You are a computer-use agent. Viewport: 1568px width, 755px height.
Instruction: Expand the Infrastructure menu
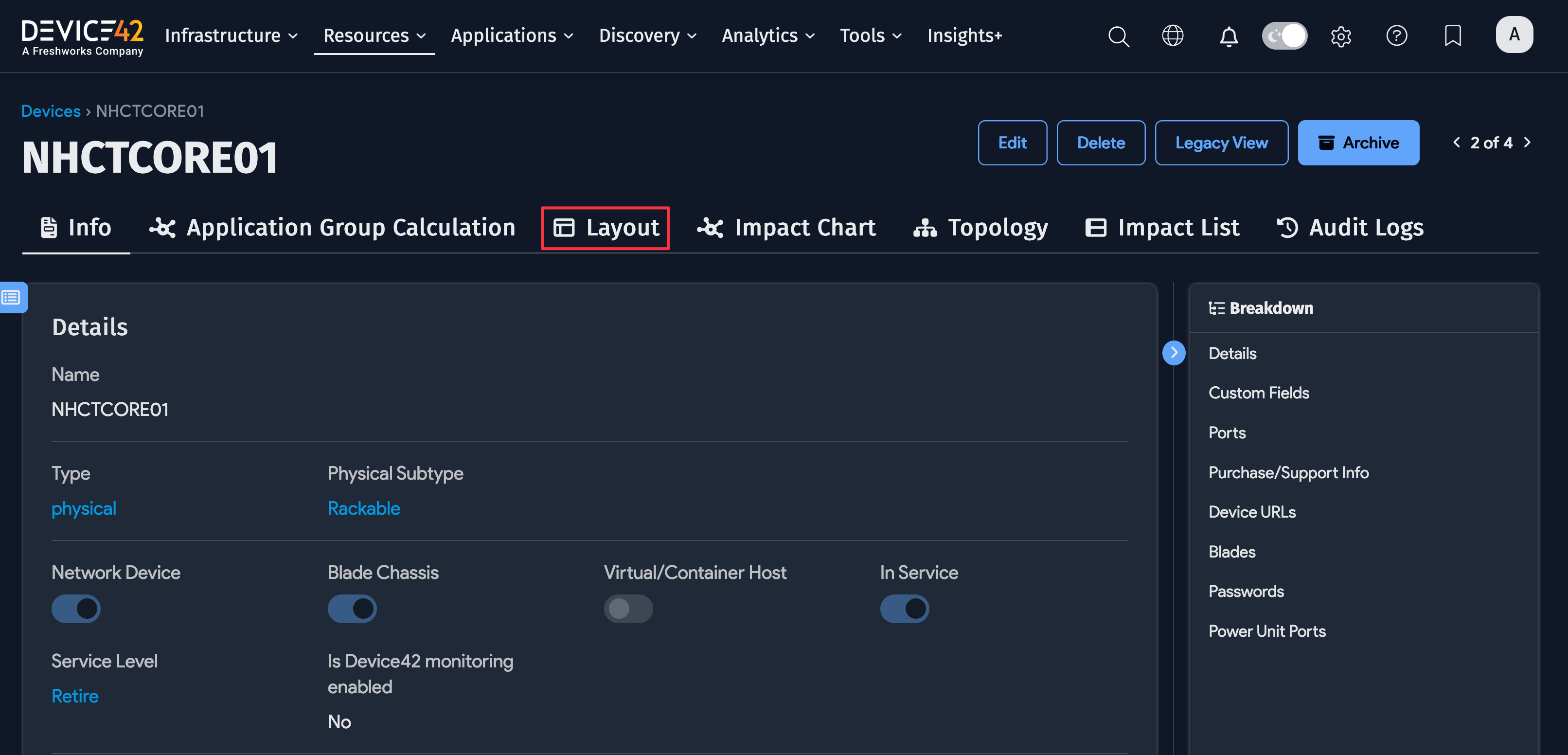232,36
